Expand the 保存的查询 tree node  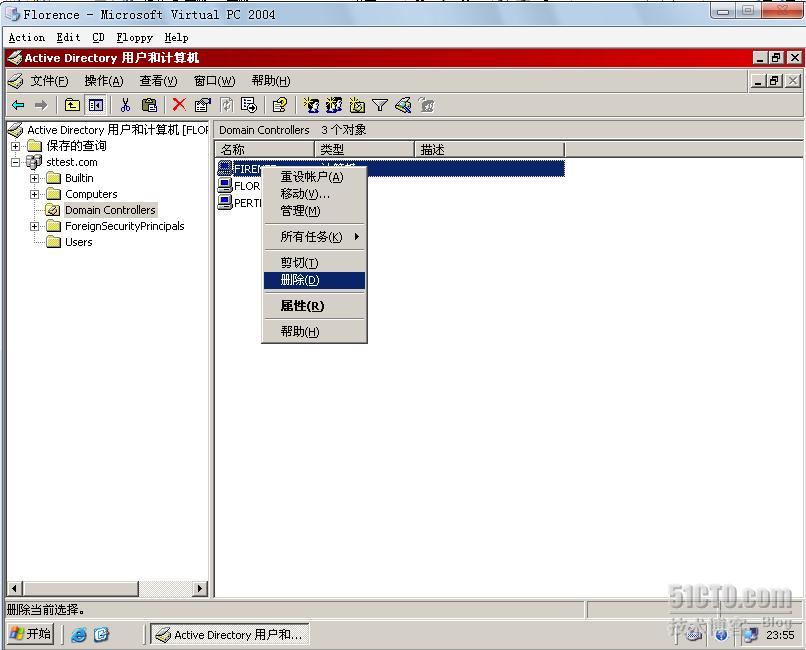(15, 146)
